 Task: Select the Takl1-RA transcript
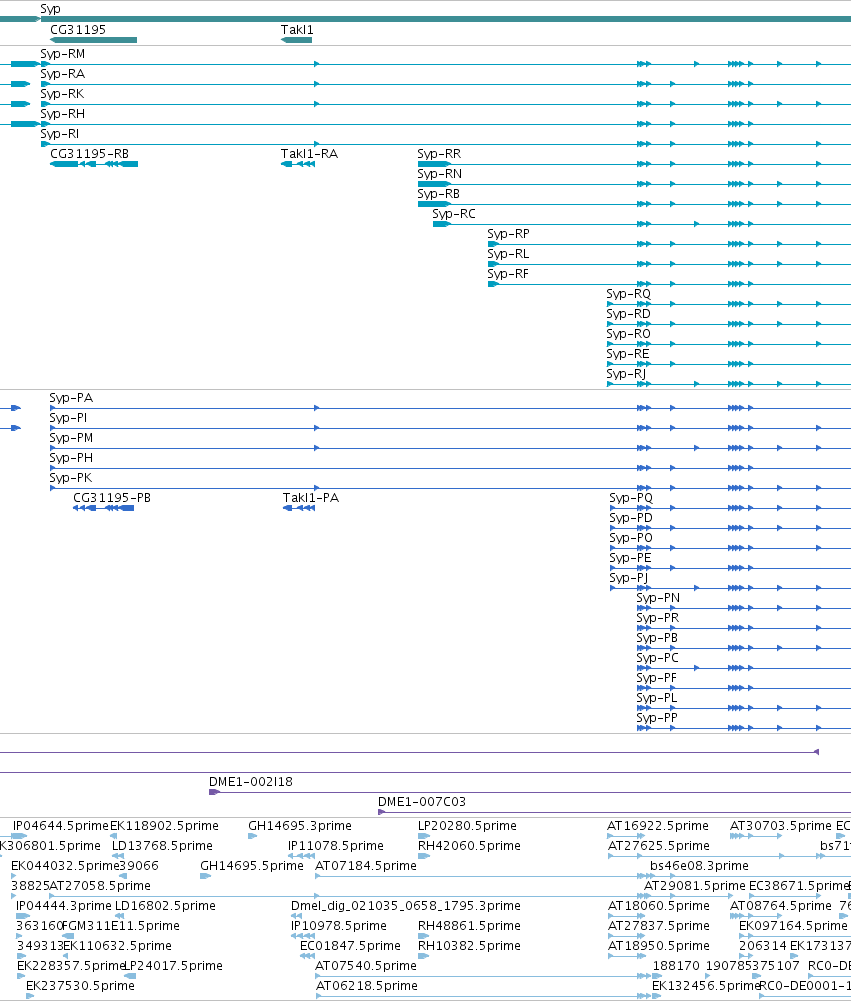[297, 164]
